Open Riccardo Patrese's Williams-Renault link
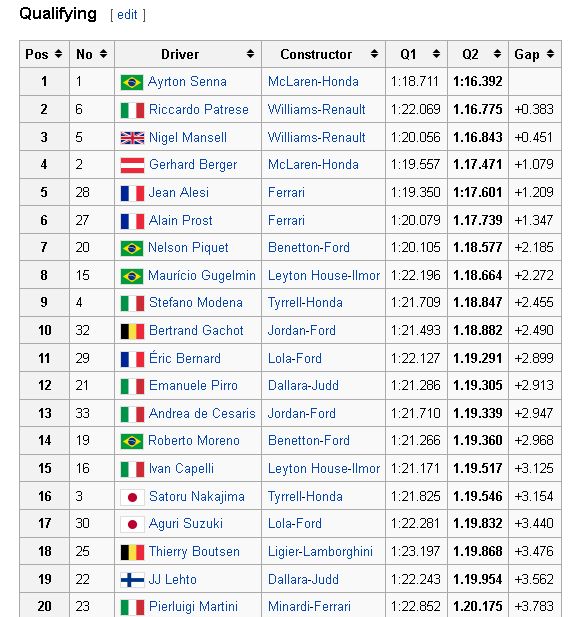The height and width of the screenshot is (617, 578). point(317,109)
